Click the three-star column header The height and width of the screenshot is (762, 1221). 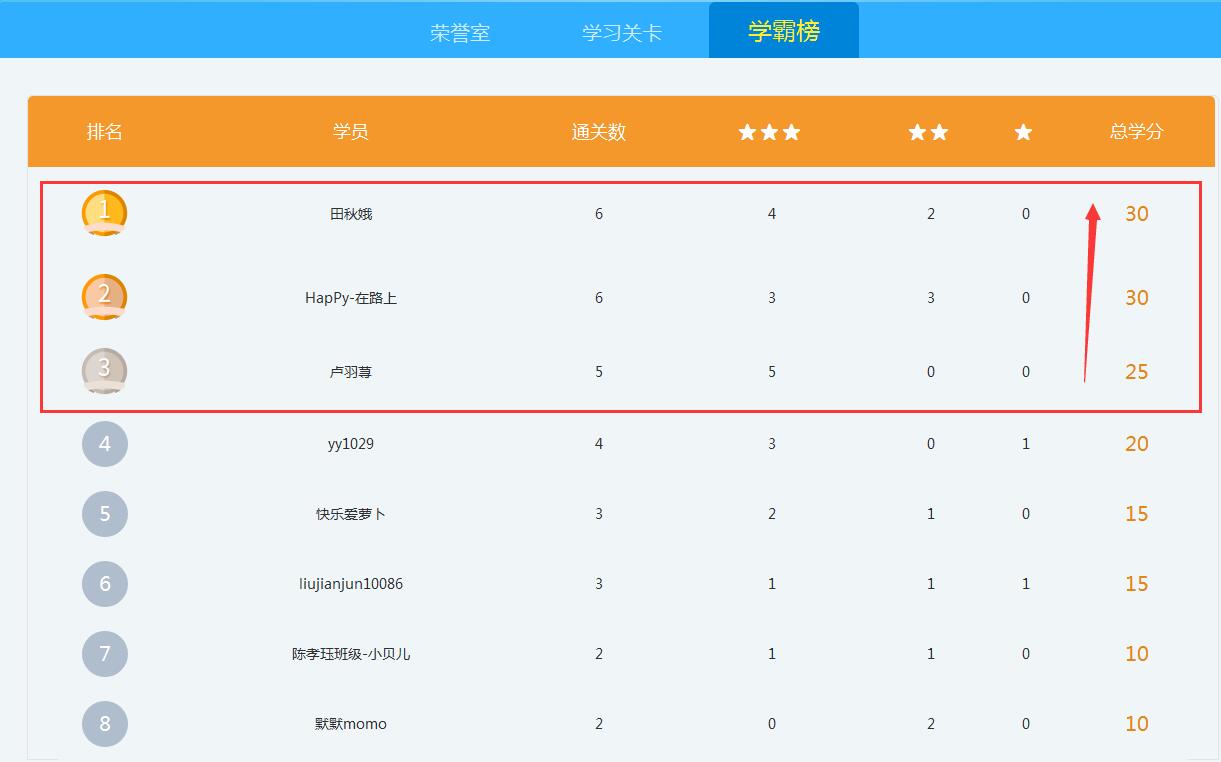(x=769, y=132)
